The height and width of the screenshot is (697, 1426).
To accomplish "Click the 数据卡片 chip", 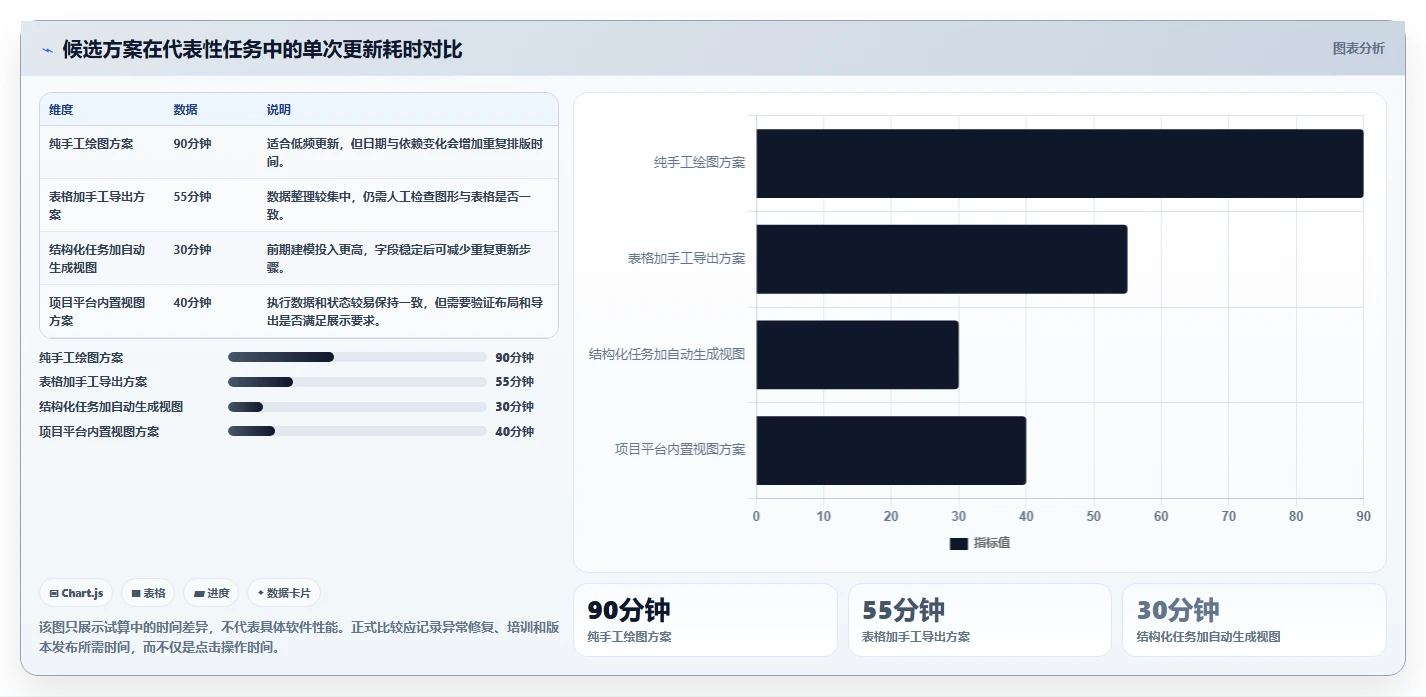I will pos(284,593).
